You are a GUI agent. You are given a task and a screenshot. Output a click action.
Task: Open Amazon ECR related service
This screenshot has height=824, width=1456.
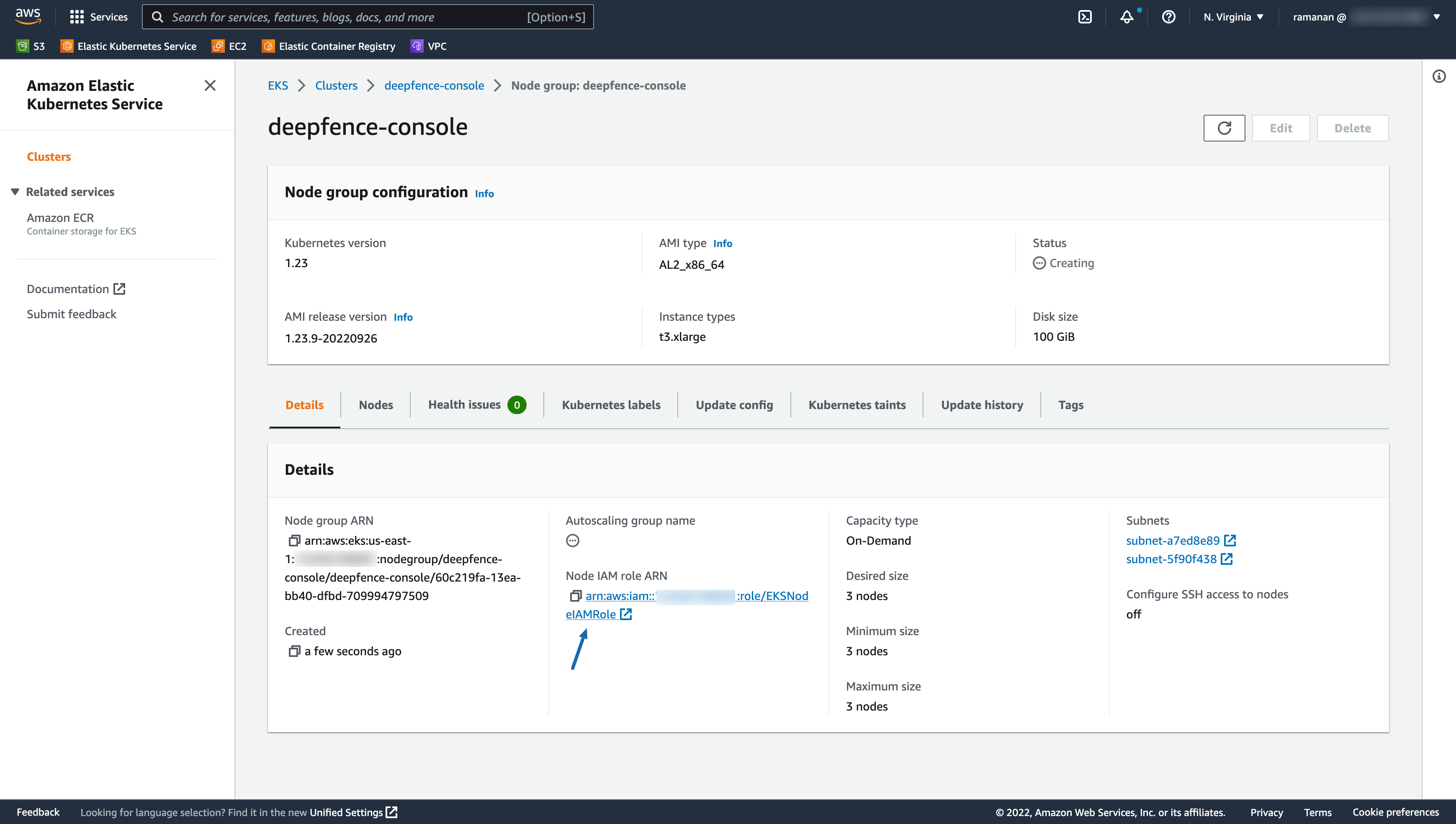click(x=60, y=218)
